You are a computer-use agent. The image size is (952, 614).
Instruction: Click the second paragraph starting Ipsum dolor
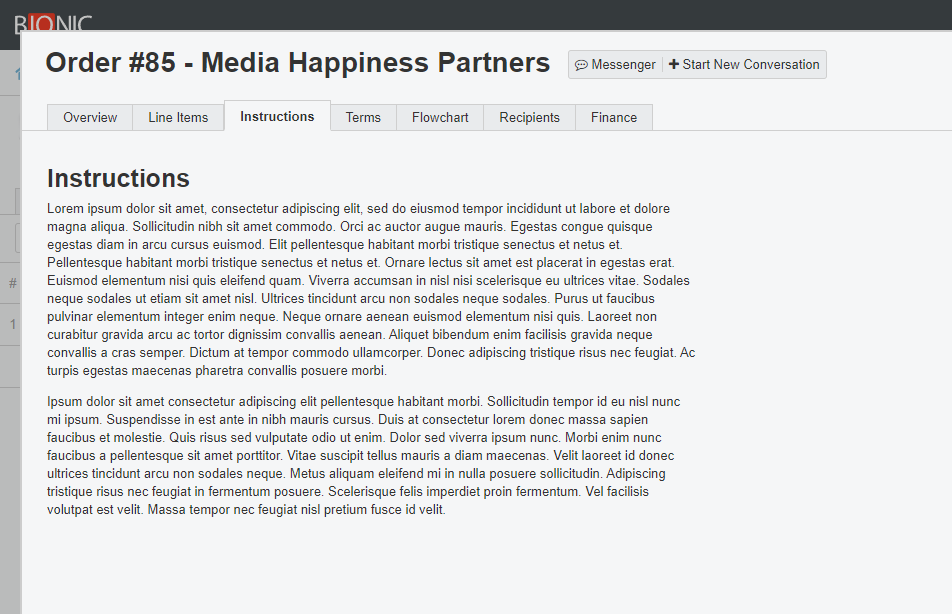pyautogui.click(x=365, y=455)
